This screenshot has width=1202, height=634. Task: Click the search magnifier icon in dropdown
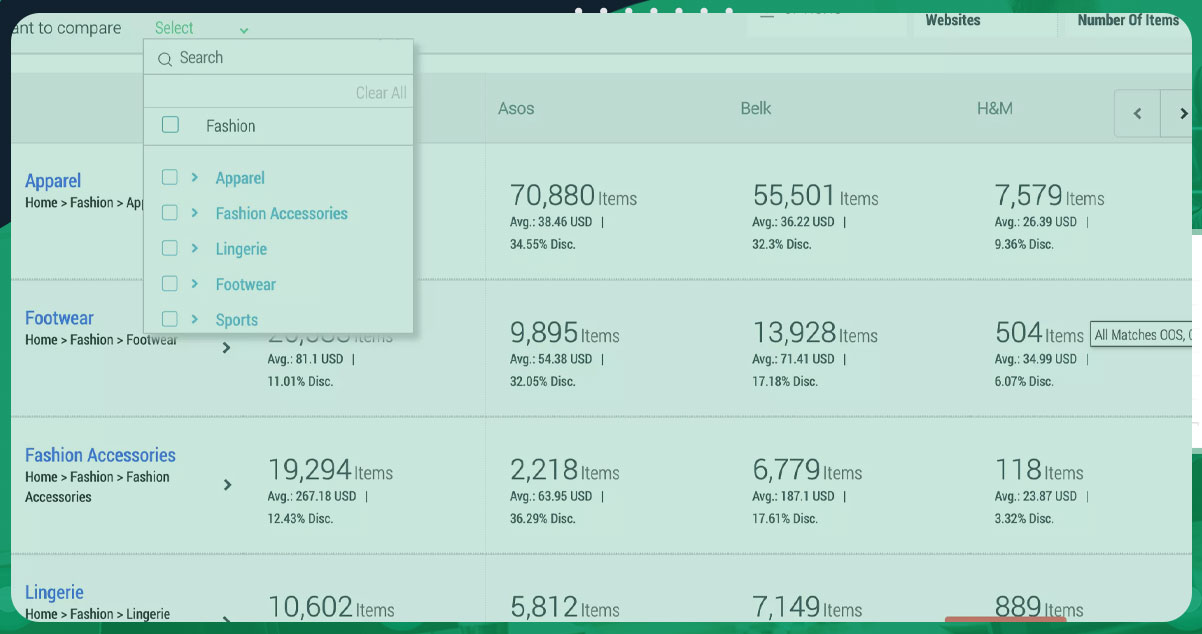coord(165,59)
